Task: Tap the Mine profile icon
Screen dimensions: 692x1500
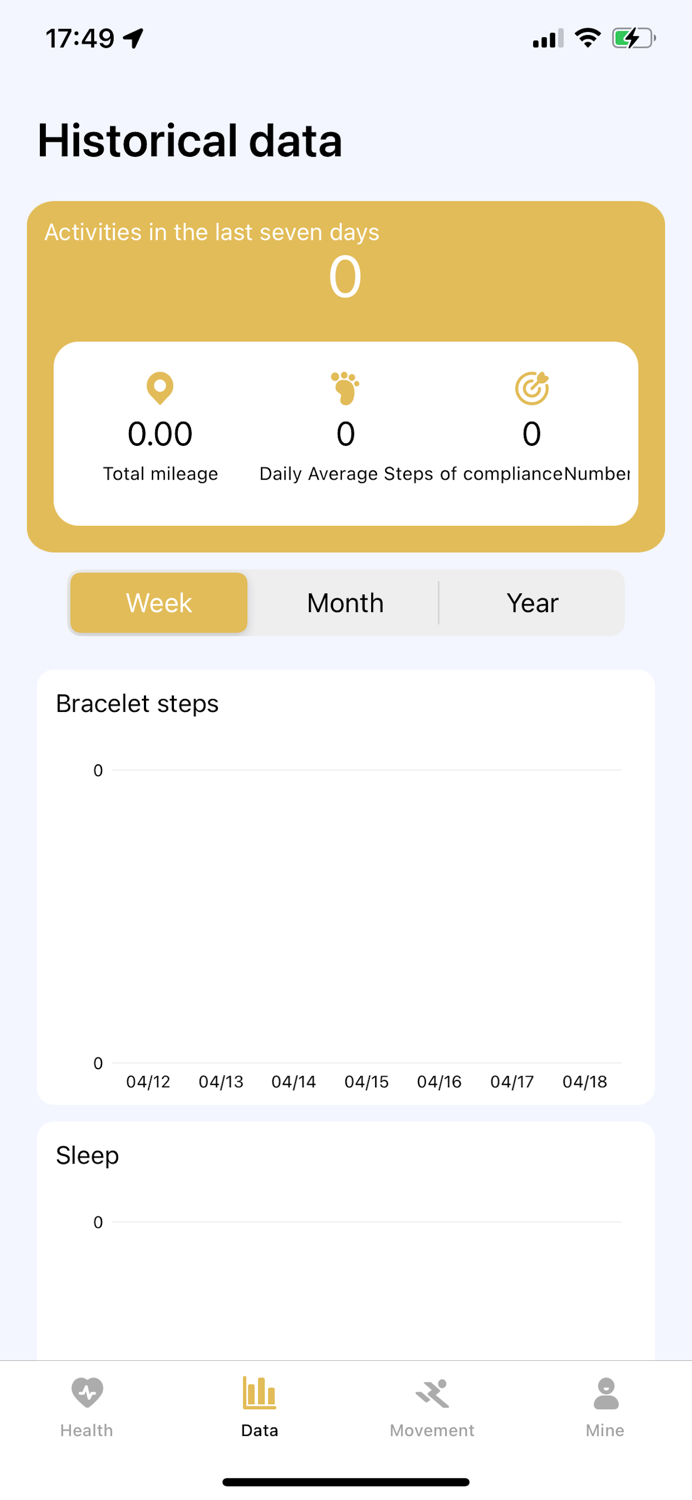Action: [x=605, y=1391]
